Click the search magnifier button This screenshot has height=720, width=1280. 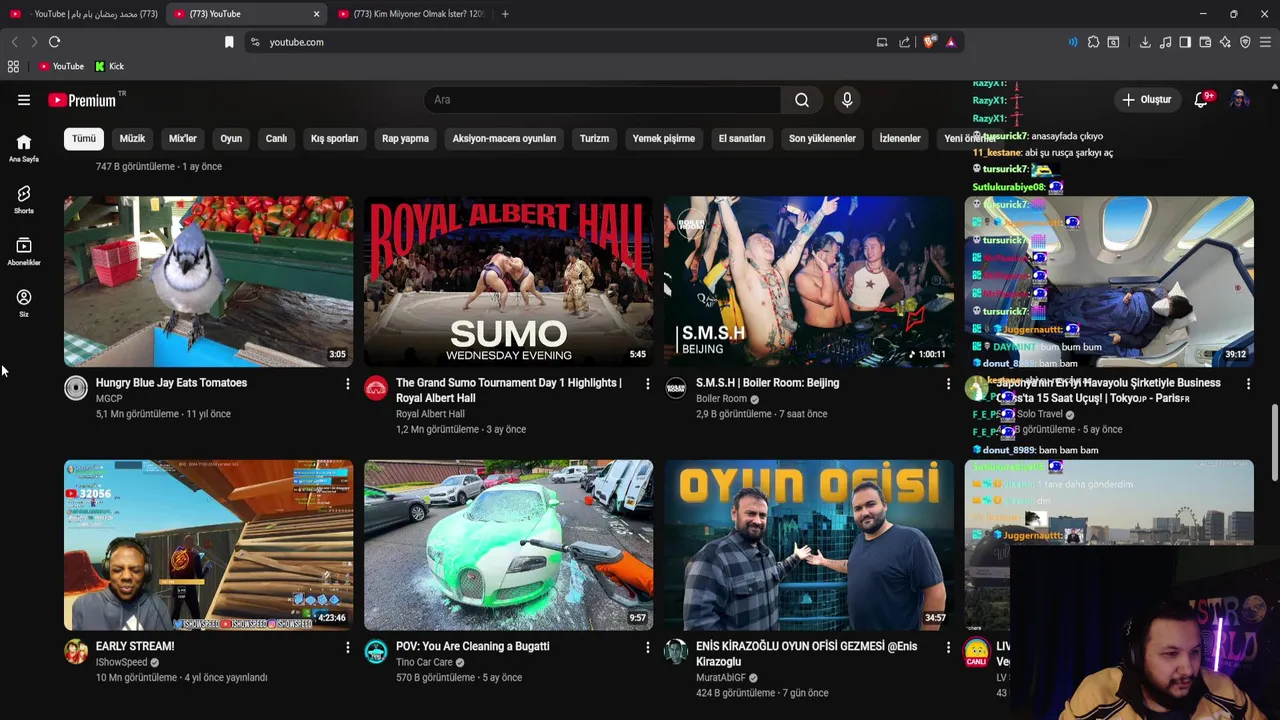click(801, 100)
